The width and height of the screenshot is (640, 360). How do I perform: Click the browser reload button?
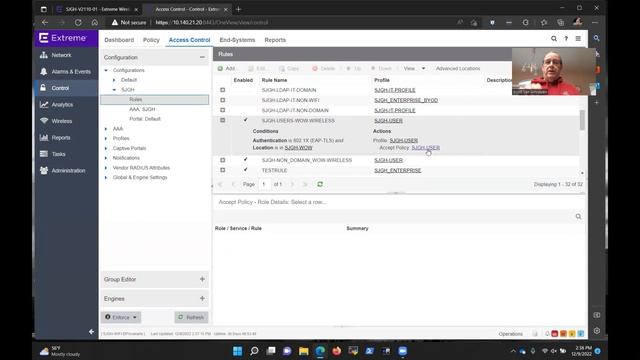[x=78, y=22]
